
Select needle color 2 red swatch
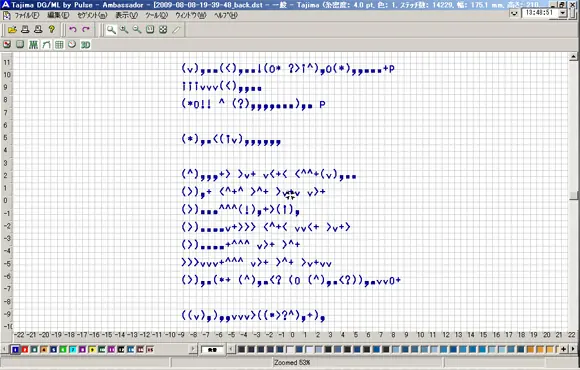click(25, 349)
